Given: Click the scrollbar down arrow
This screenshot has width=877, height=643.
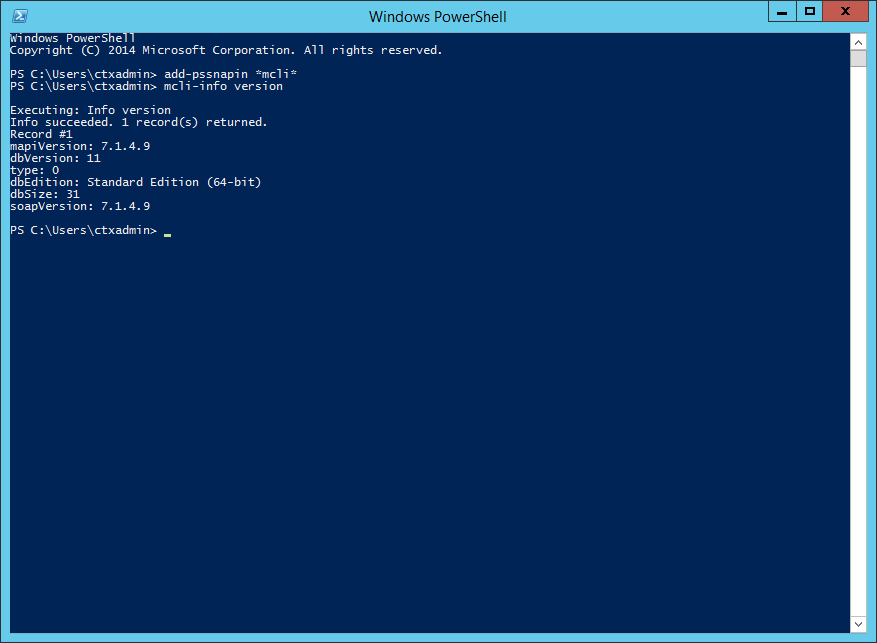Looking at the screenshot, I should click(858, 625).
